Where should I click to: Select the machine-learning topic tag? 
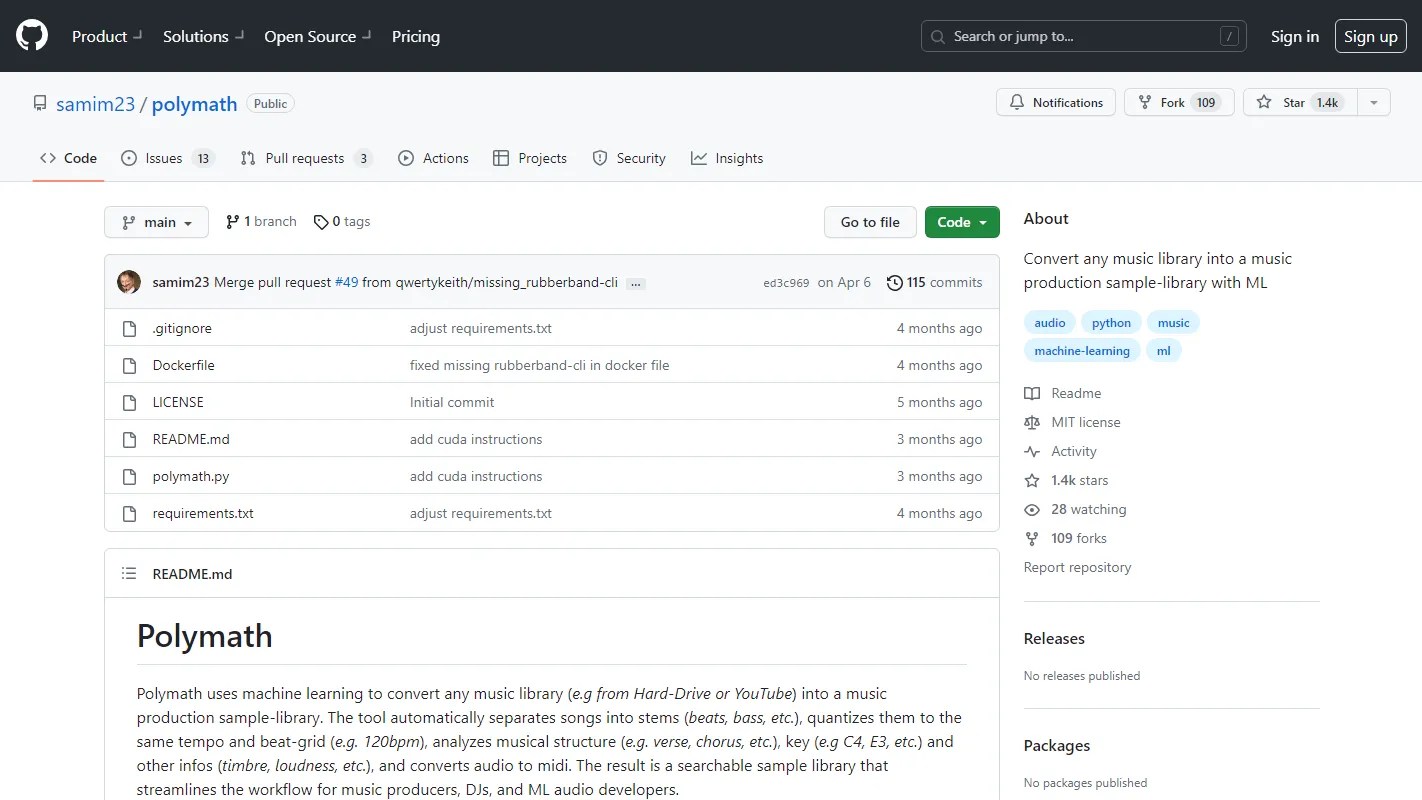pos(1082,350)
